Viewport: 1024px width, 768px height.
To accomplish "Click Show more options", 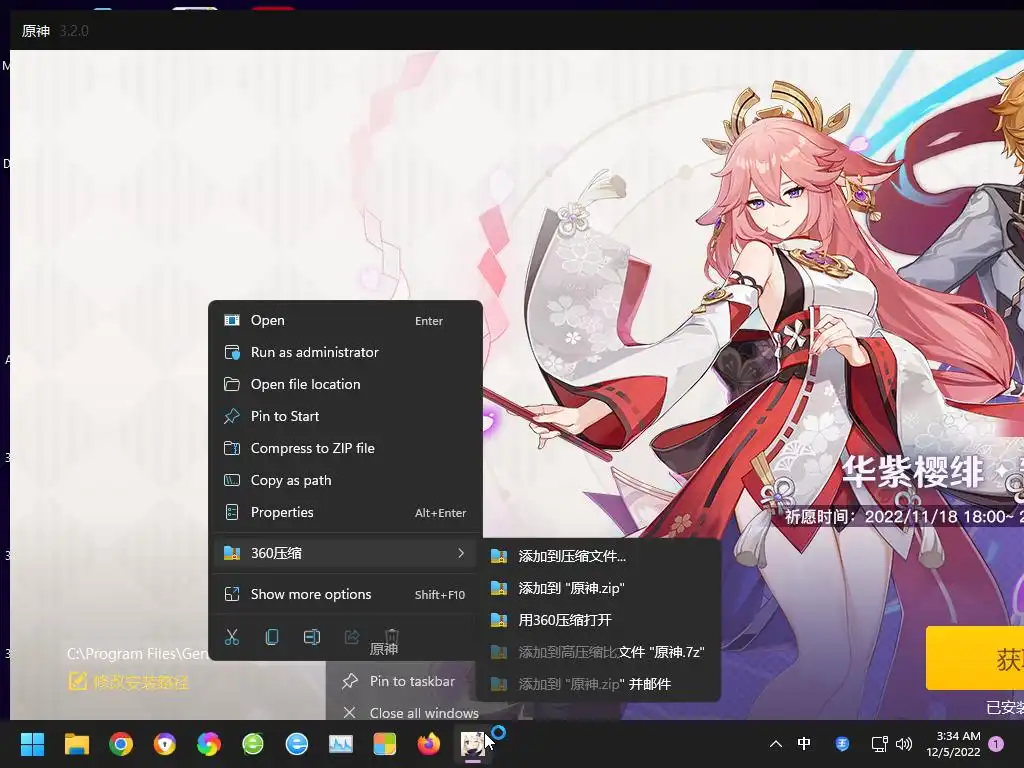I will (x=345, y=594).
